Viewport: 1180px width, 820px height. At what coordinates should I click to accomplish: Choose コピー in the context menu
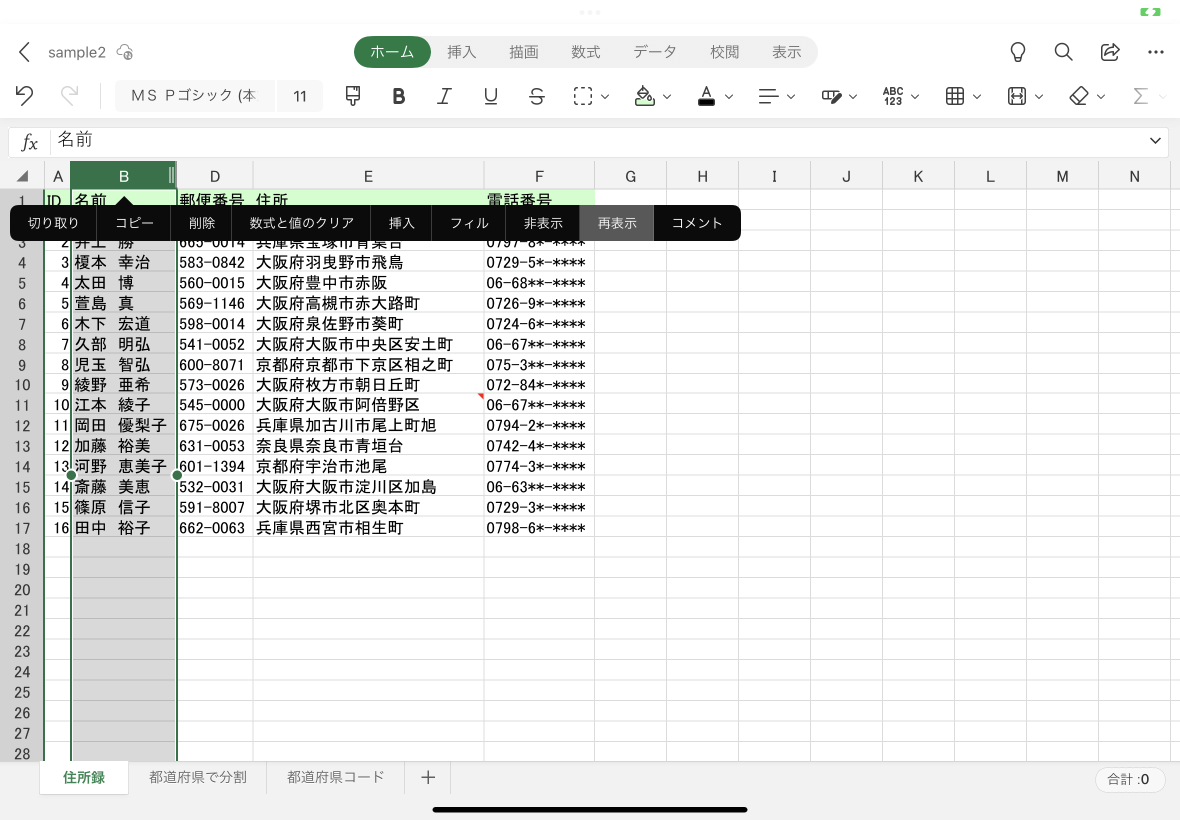(134, 223)
